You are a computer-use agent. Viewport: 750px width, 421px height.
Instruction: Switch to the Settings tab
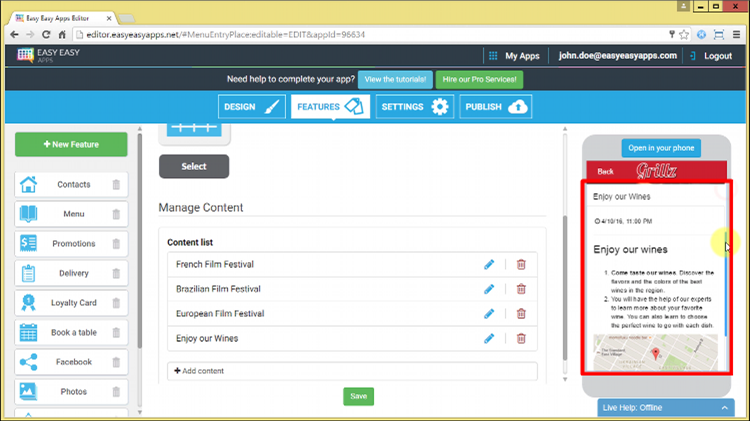[414, 107]
